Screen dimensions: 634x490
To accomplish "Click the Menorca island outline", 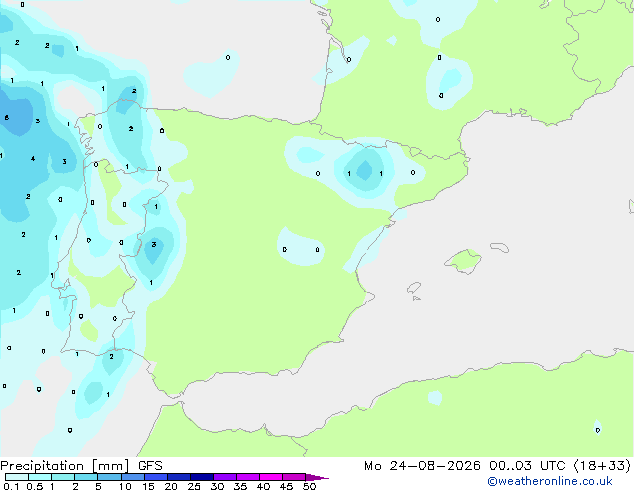I will coord(500,247).
